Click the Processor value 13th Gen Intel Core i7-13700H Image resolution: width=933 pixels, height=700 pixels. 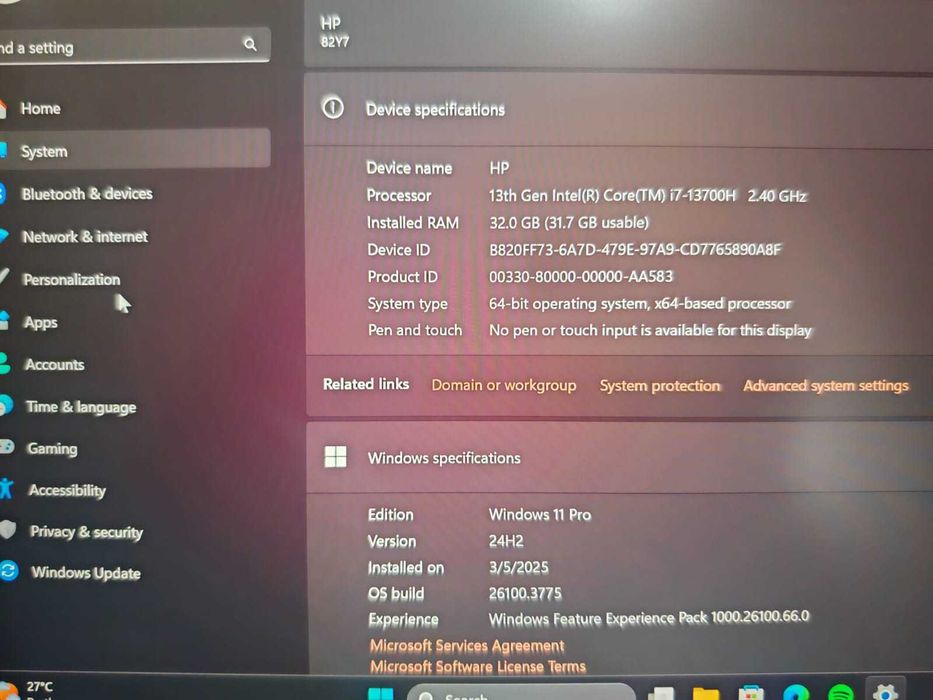(647, 196)
